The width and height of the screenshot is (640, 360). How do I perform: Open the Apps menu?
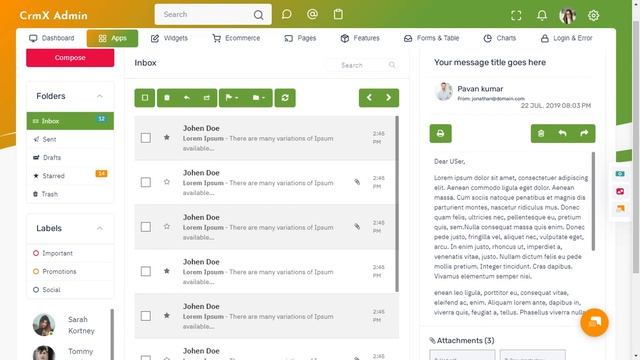(x=112, y=38)
